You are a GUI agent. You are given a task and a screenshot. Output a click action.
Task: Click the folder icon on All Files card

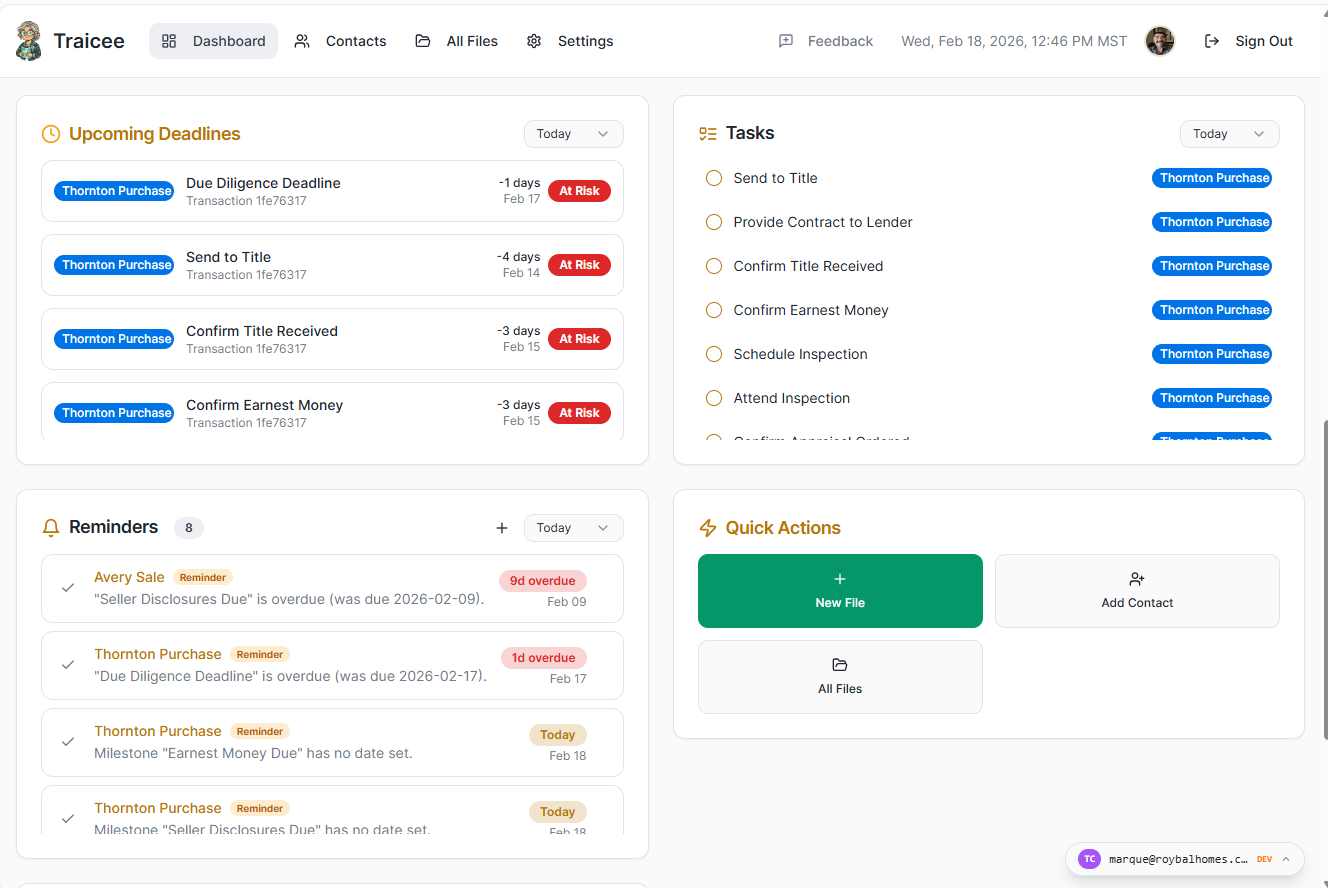[x=840, y=665]
